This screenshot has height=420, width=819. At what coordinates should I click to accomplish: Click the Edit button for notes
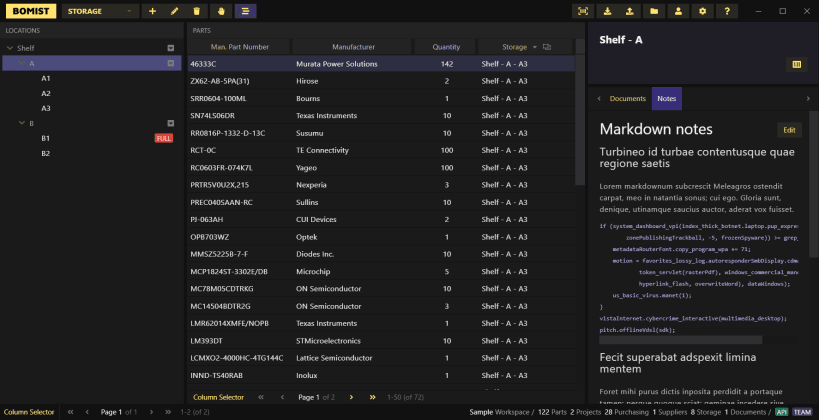pyautogui.click(x=789, y=130)
